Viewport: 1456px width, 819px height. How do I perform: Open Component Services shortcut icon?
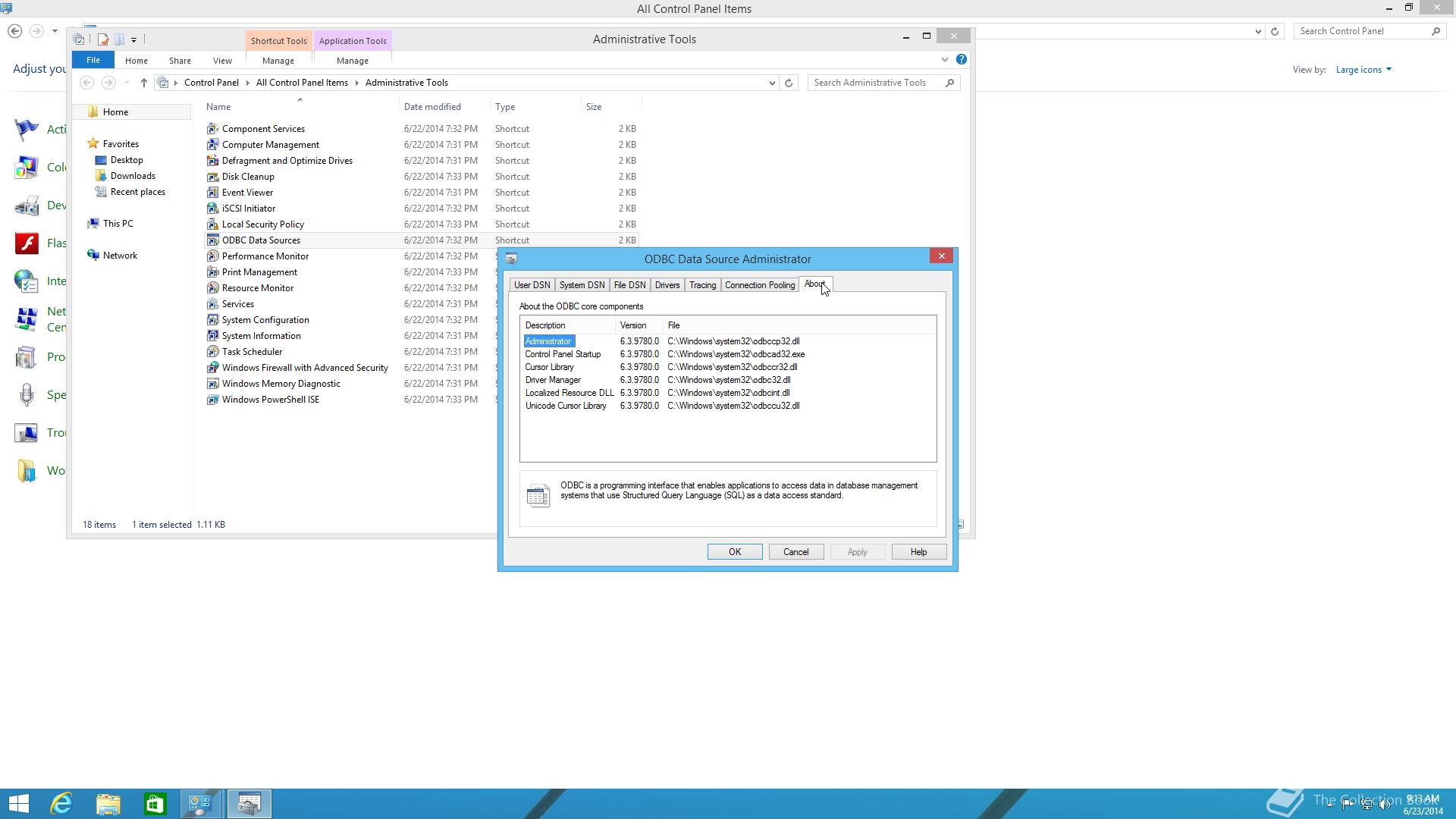click(213, 129)
